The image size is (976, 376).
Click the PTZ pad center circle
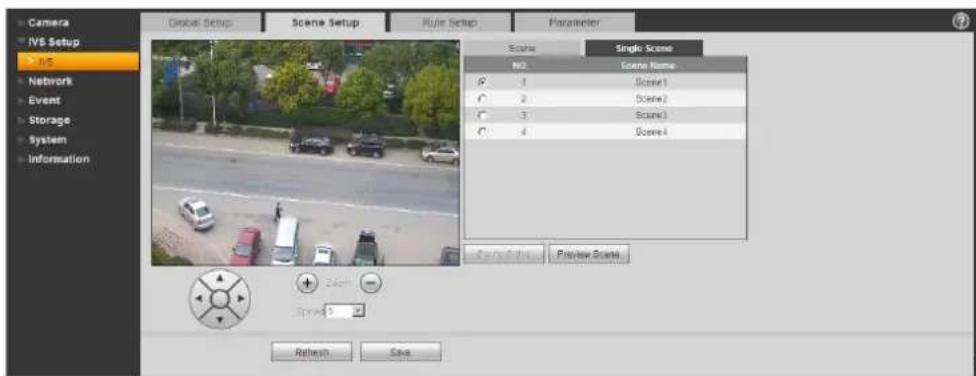(x=219, y=299)
